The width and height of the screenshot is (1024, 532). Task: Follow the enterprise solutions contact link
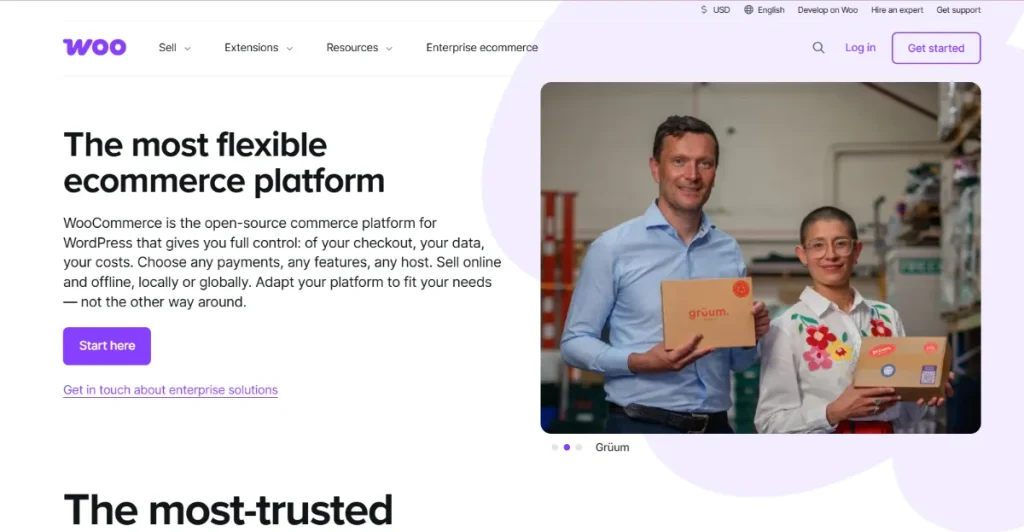(x=170, y=390)
